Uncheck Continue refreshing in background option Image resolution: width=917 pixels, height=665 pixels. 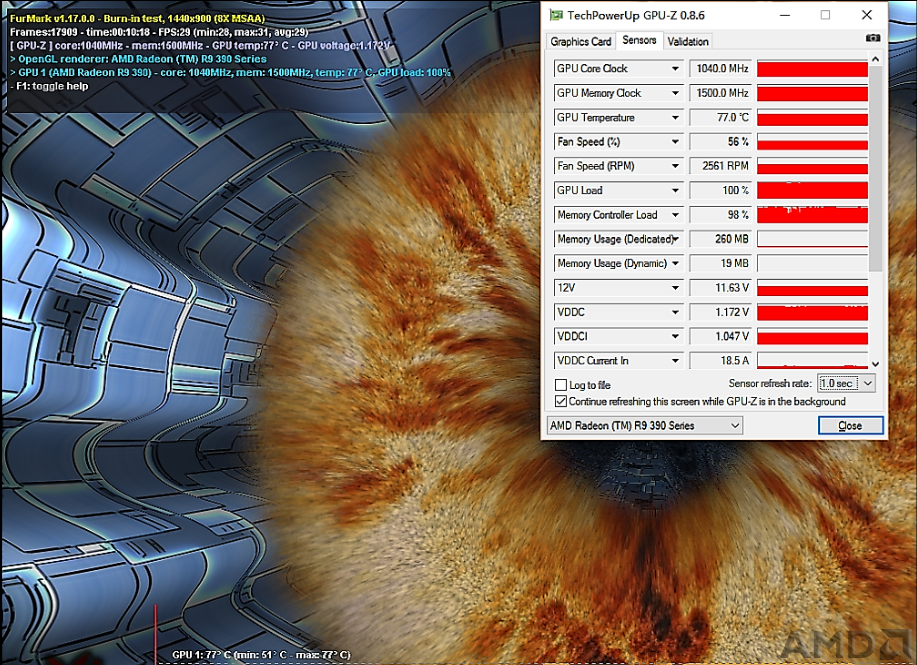560,401
